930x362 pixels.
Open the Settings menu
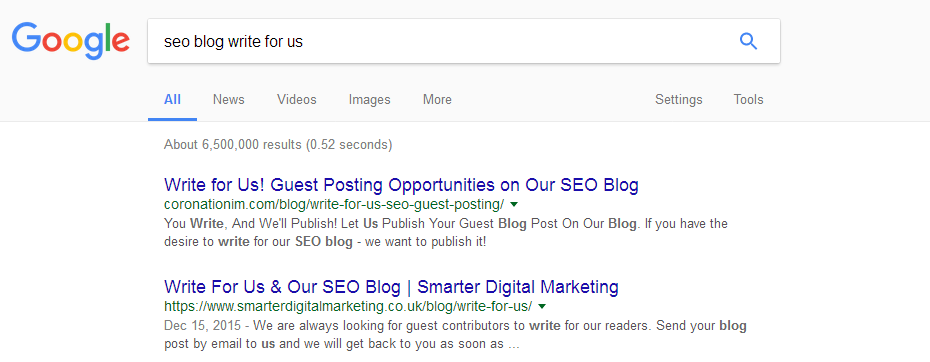click(x=679, y=100)
